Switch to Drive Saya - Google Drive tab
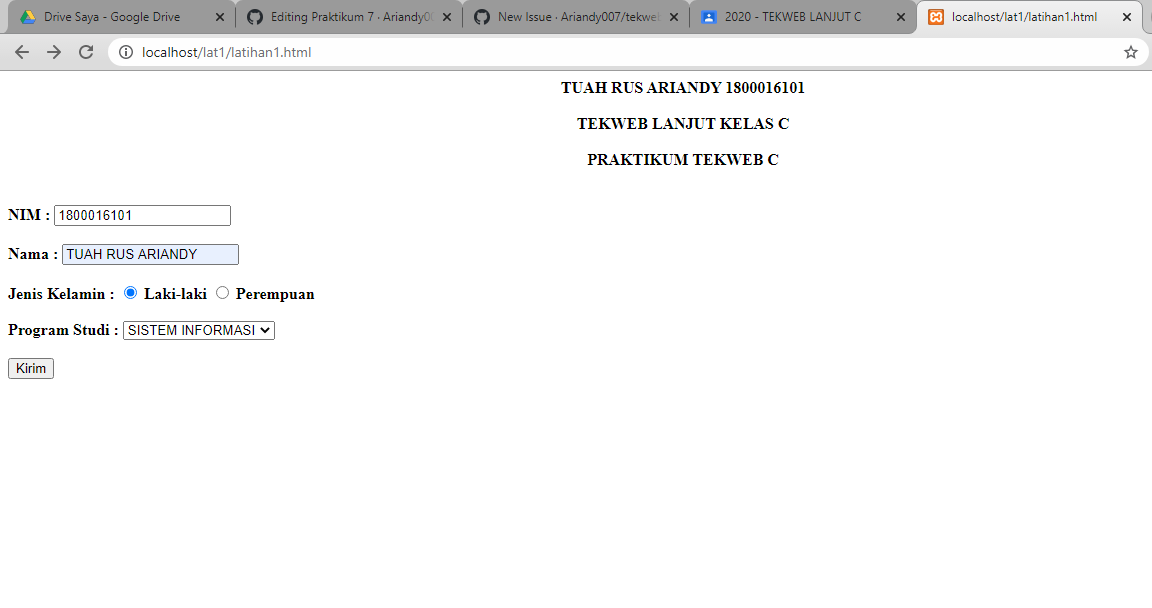The height and width of the screenshot is (608, 1152). 122,17
